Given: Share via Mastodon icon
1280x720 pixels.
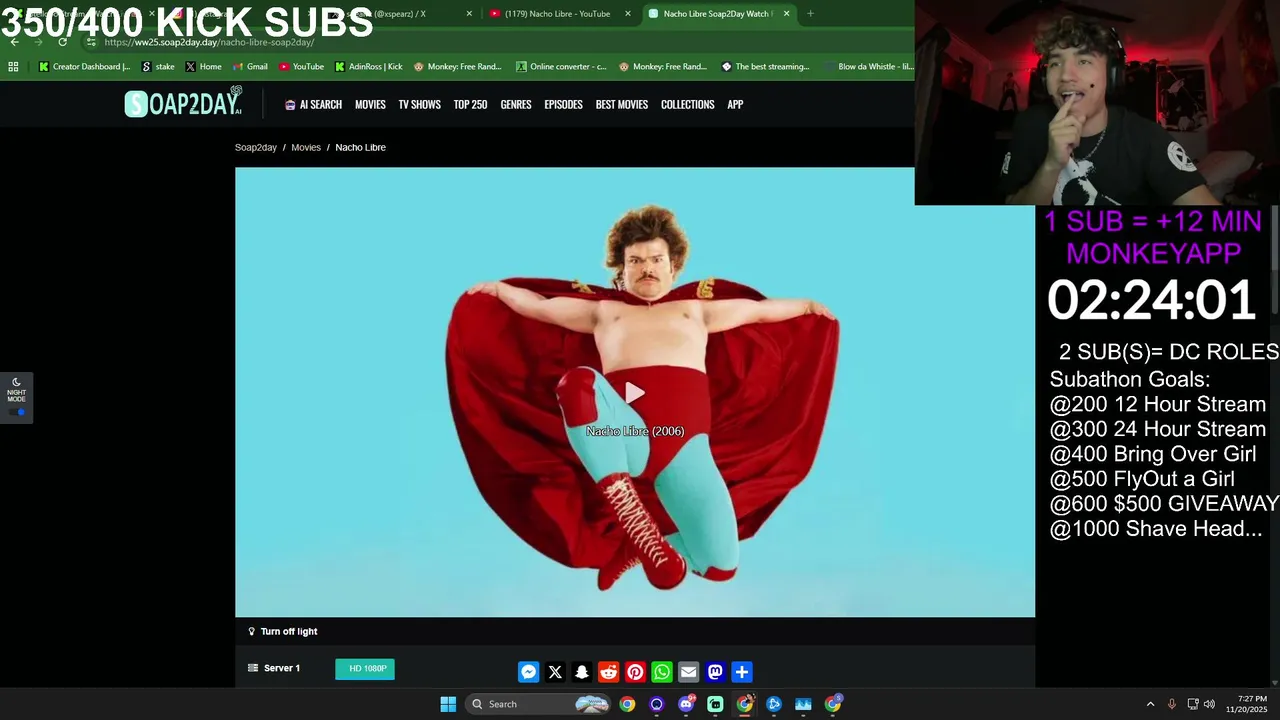Looking at the screenshot, I should tap(715, 672).
